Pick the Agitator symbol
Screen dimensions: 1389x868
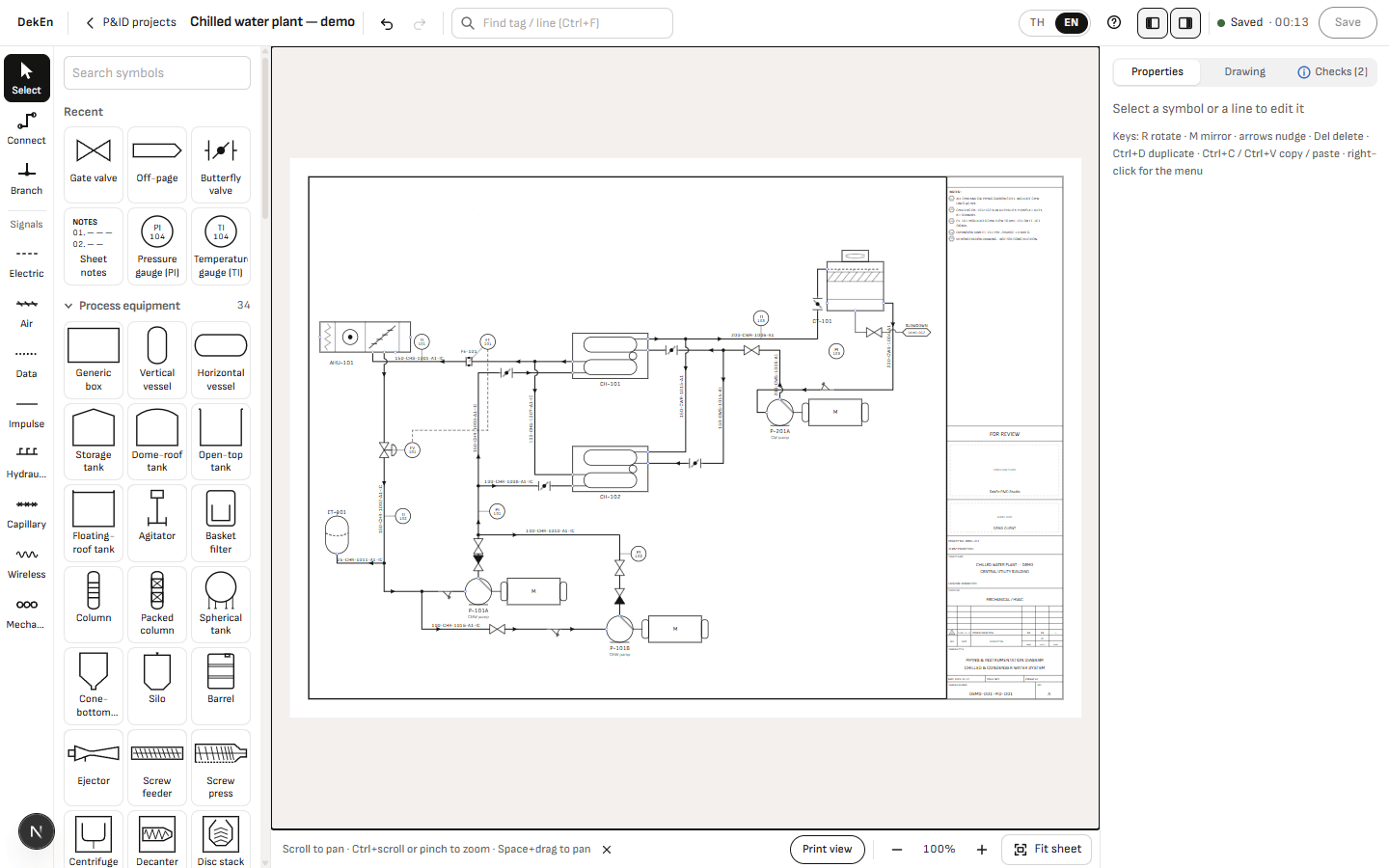(157, 521)
